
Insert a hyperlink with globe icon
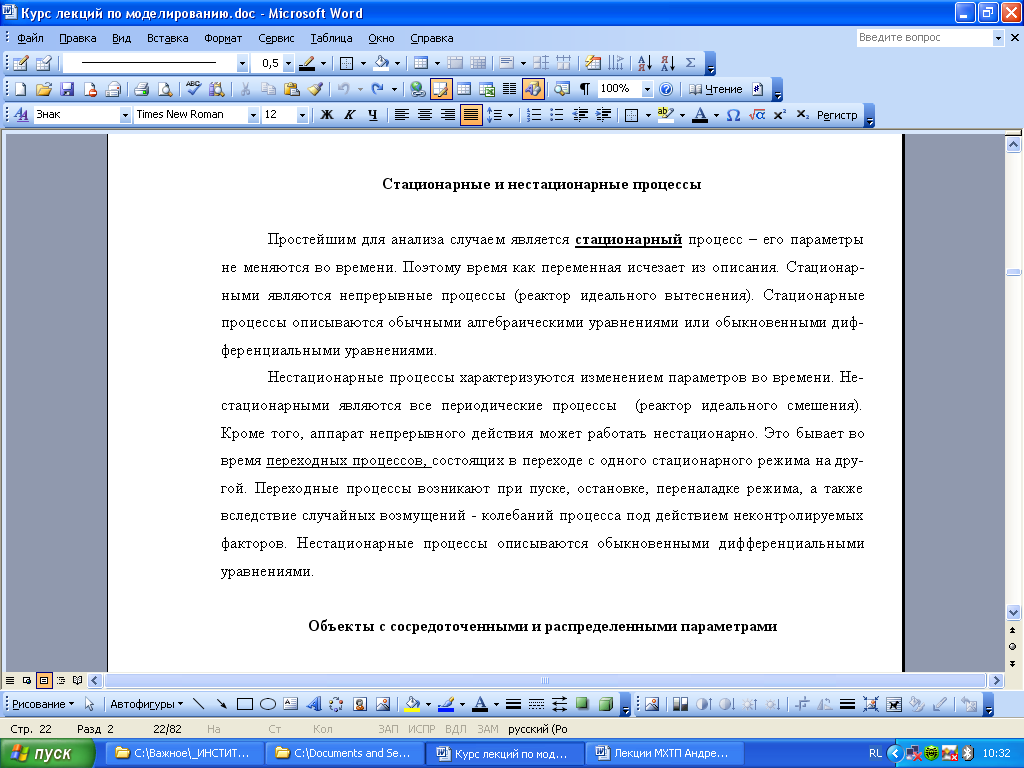[x=417, y=89]
